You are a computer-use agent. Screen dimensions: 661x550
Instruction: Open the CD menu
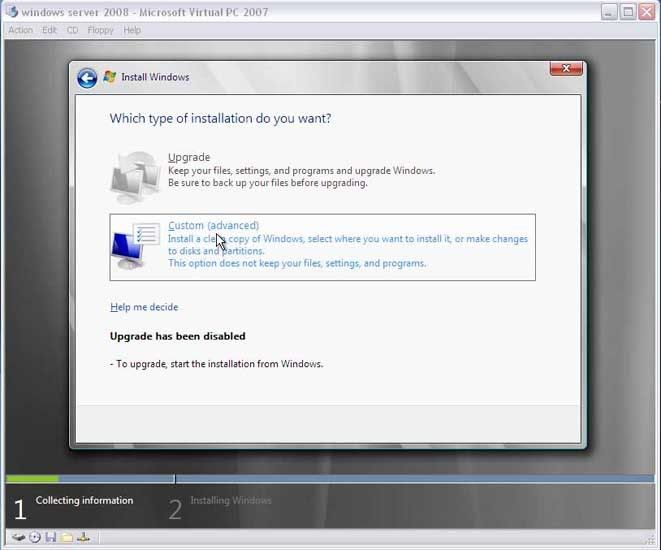pyautogui.click(x=73, y=30)
